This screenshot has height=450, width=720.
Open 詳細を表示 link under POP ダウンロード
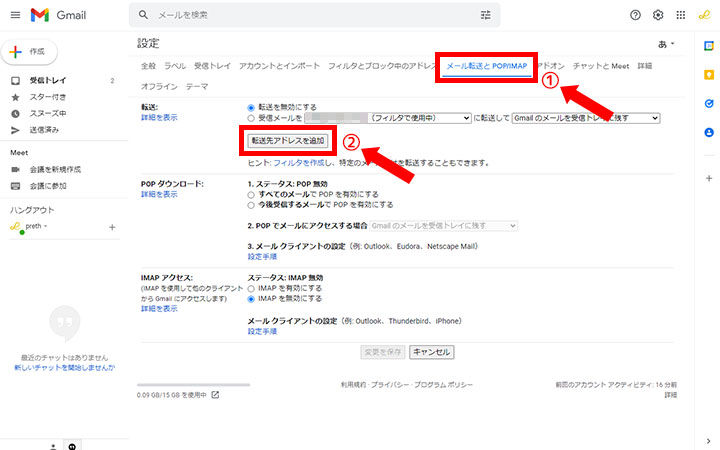[159, 195]
